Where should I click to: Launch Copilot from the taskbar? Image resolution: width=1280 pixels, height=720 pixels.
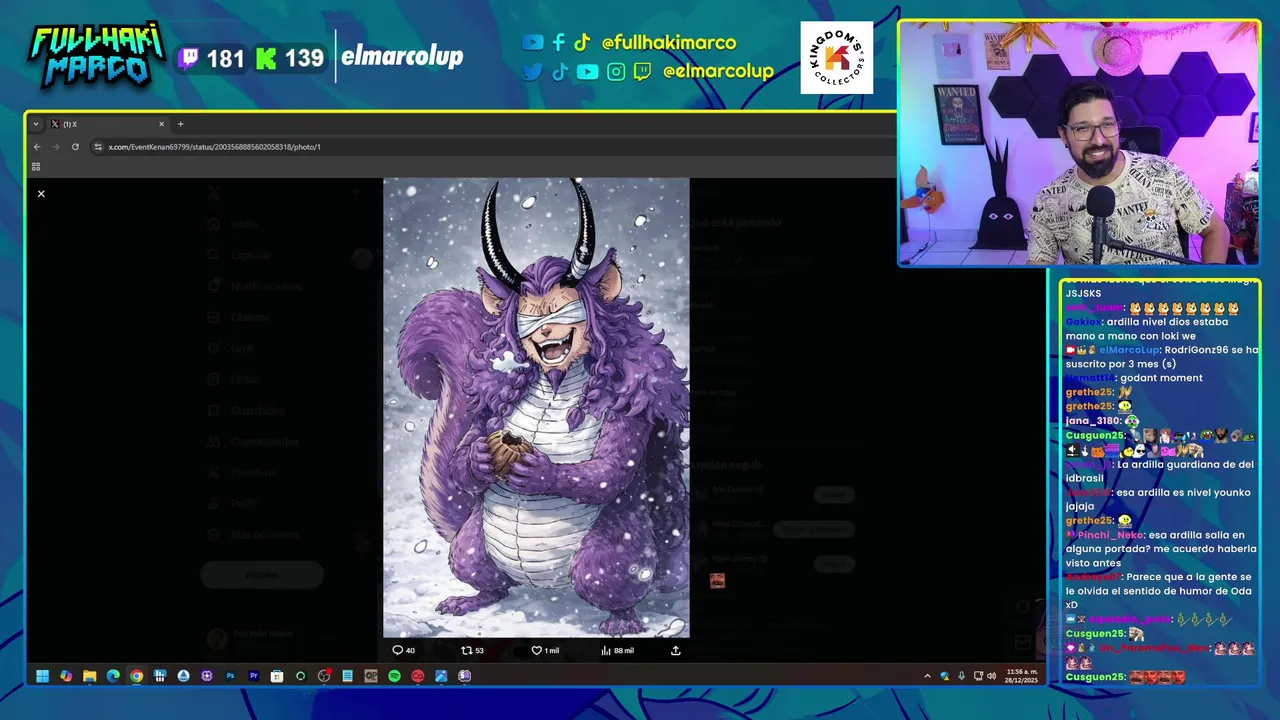(x=66, y=676)
